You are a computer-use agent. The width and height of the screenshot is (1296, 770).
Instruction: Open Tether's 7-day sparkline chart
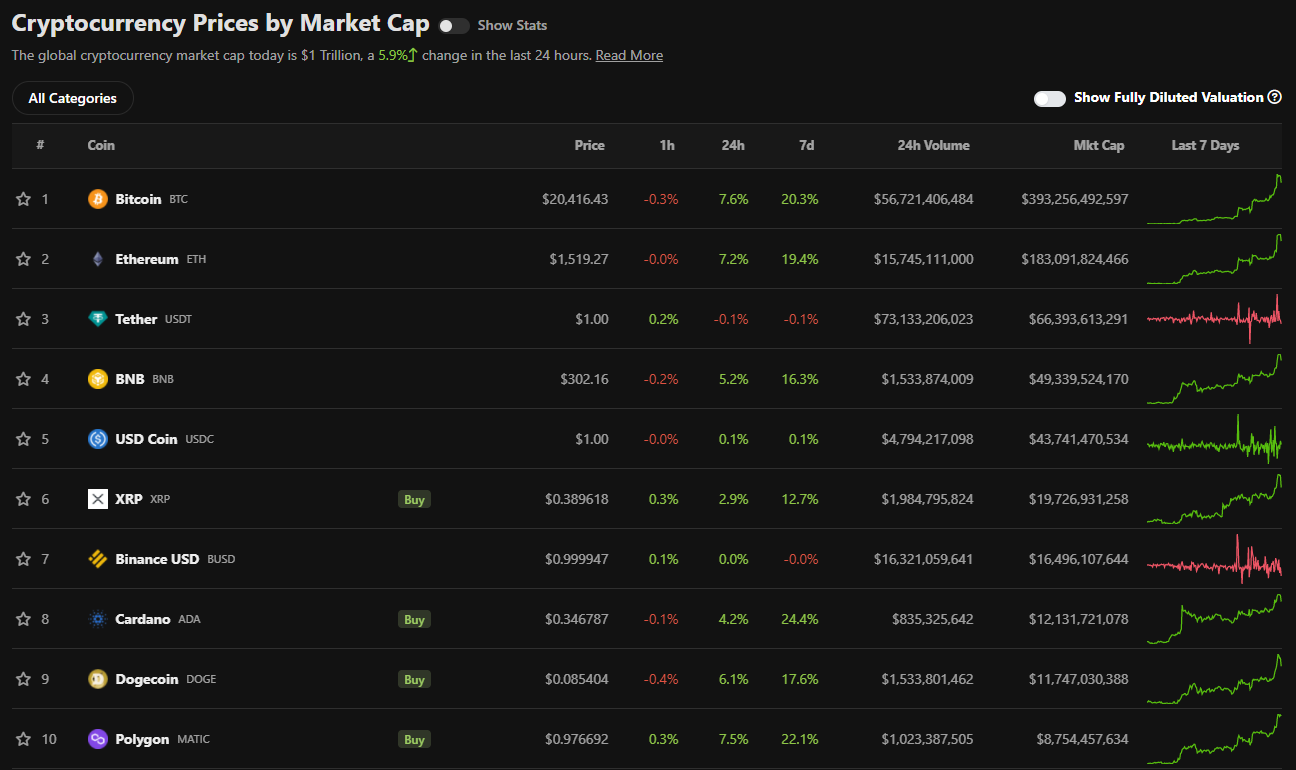click(x=1214, y=319)
